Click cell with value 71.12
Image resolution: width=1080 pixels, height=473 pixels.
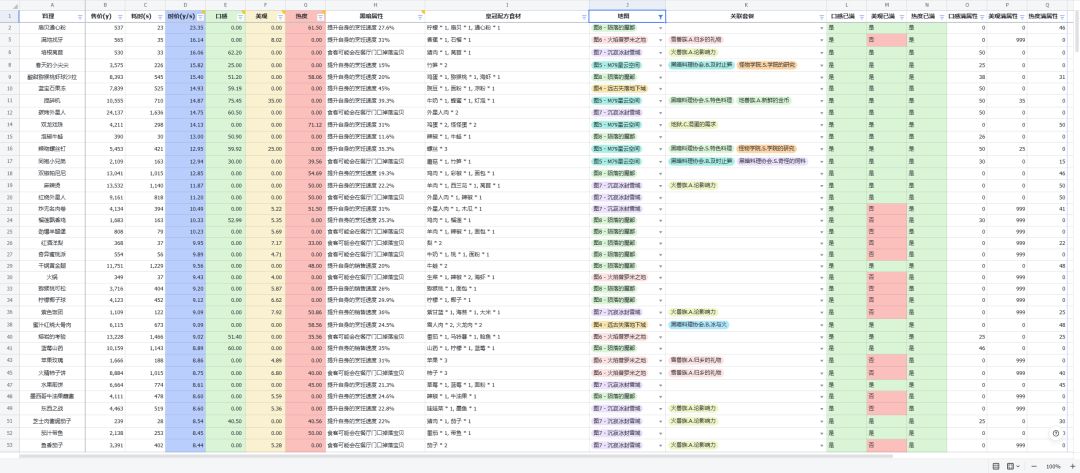[305, 125]
